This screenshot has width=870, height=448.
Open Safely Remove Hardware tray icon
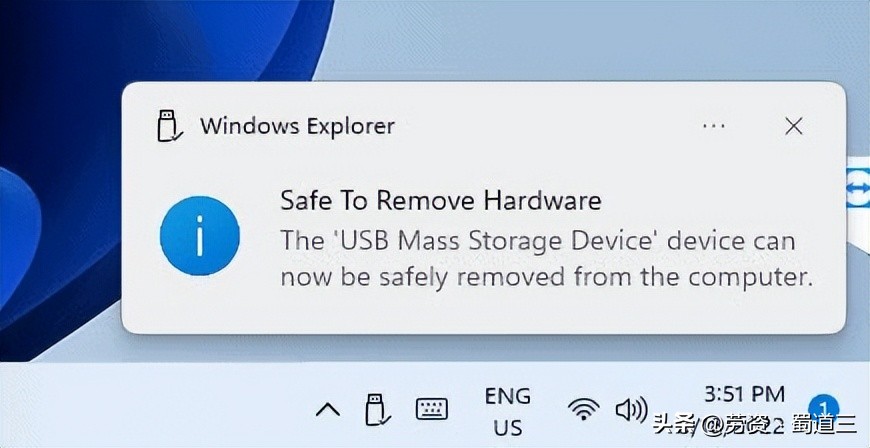[x=377, y=410]
